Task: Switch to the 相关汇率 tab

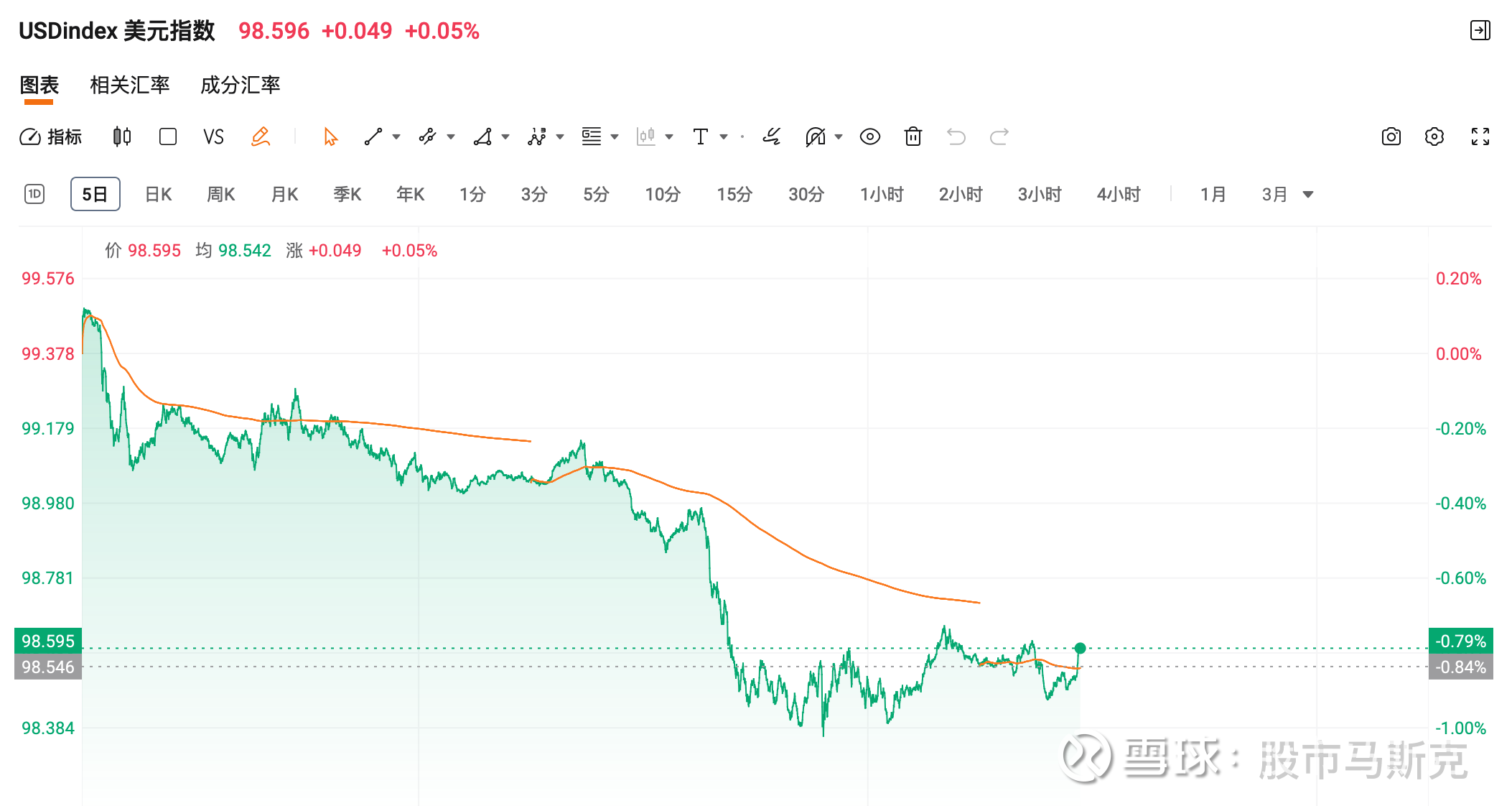Action: click(129, 85)
